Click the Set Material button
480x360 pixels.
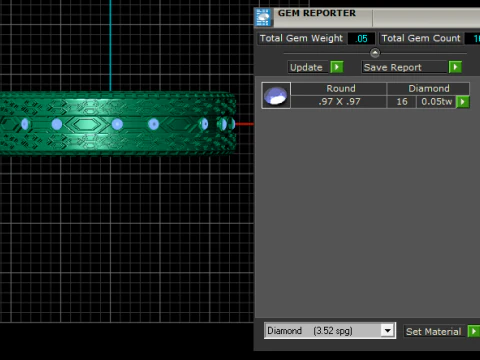434,331
